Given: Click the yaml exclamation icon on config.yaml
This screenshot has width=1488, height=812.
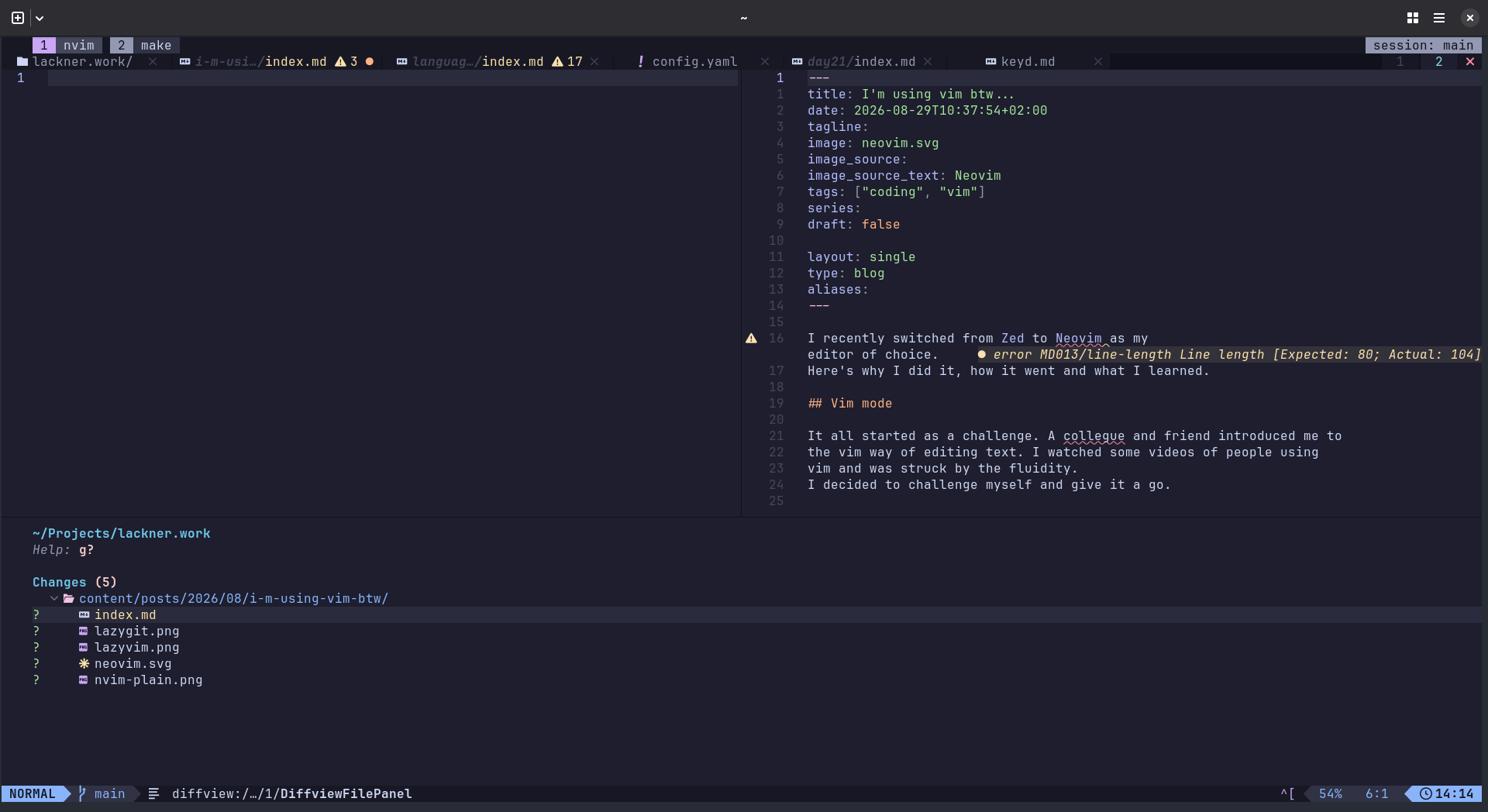Looking at the screenshot, I should pyautogui.click(x=641, y=61).
